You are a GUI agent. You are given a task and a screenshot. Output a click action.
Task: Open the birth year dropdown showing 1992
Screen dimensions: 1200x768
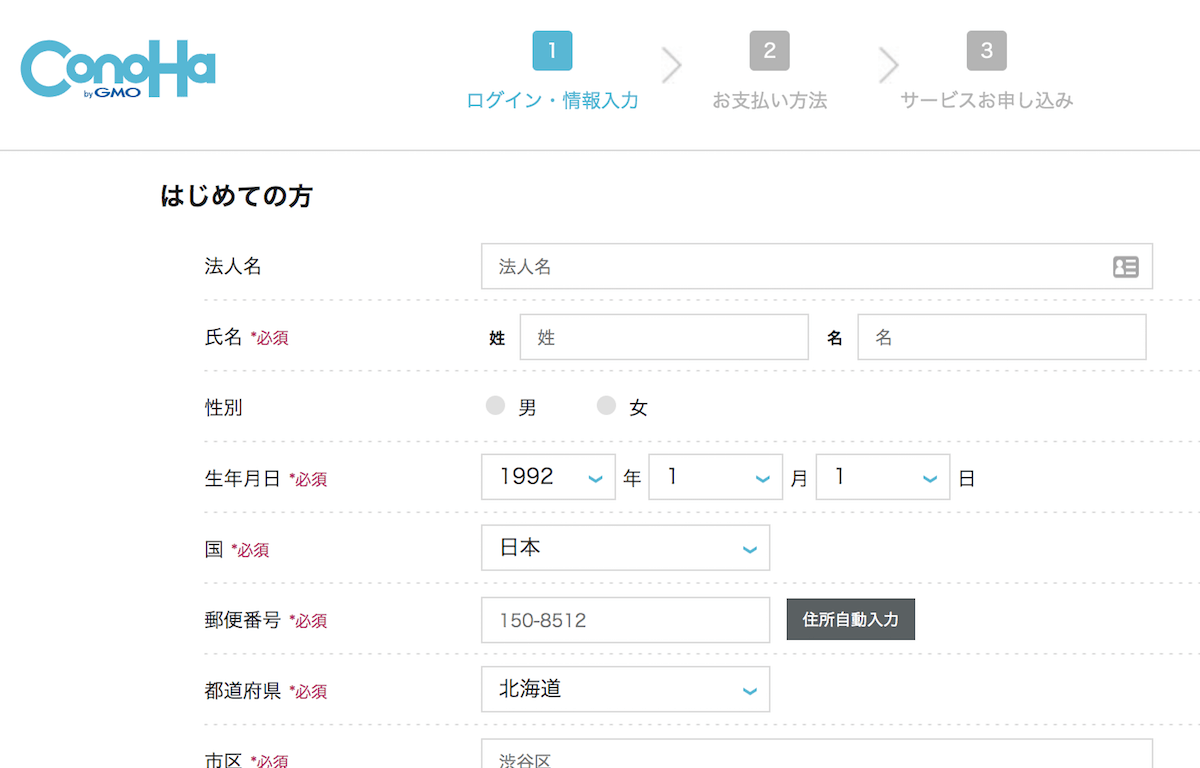coord(548,477)
